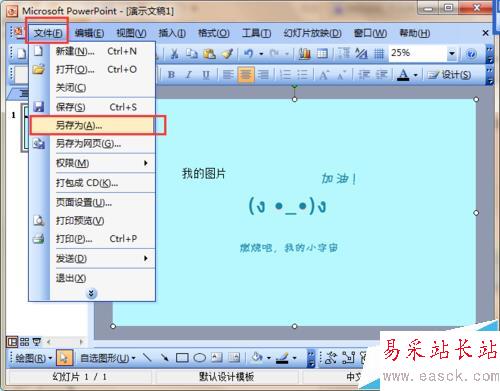This screenshot has height=391, width=500.
Task: Select the Rectangle drawing tool
Action: pos(182,358)
